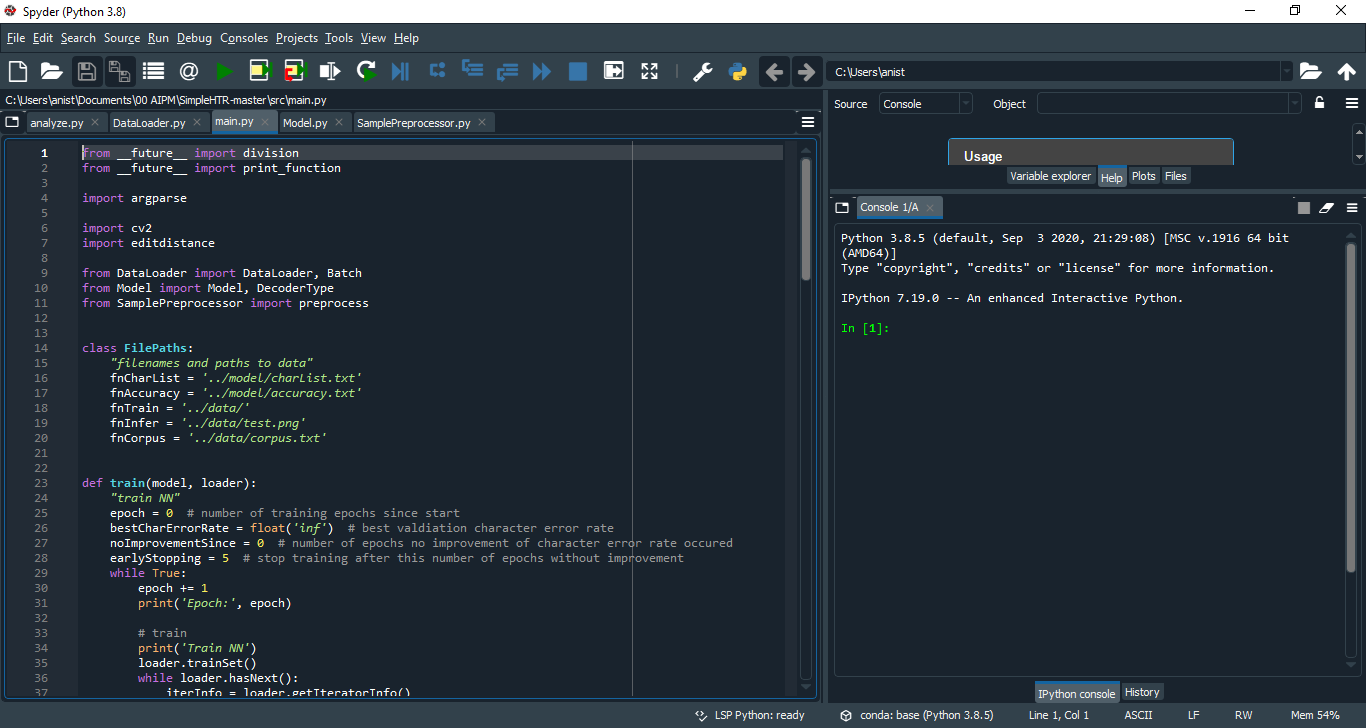Viewport: 1366px width, 728px height.
Task: Go back to the previous cursor position
Action: tap(774, 71)
